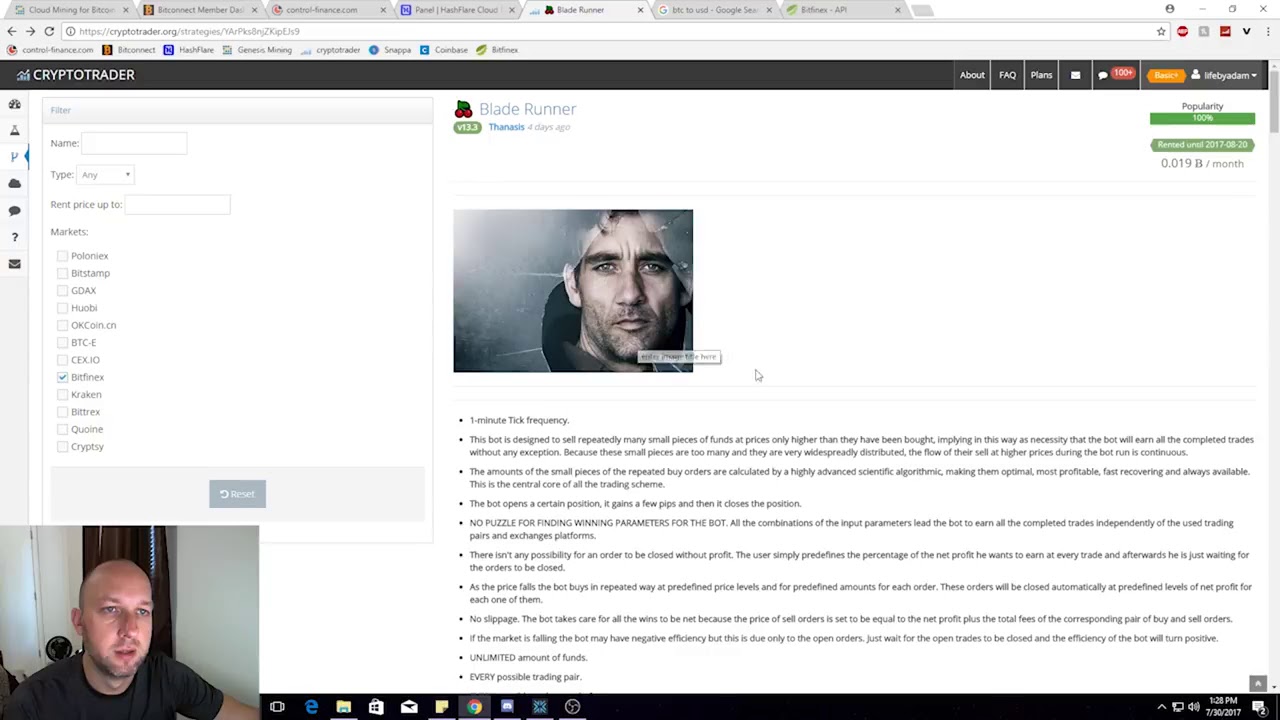Screen dimensions: 1280x720
Task: Click the CRYPTOTRADER logo in header
Action: coord(75,75)
